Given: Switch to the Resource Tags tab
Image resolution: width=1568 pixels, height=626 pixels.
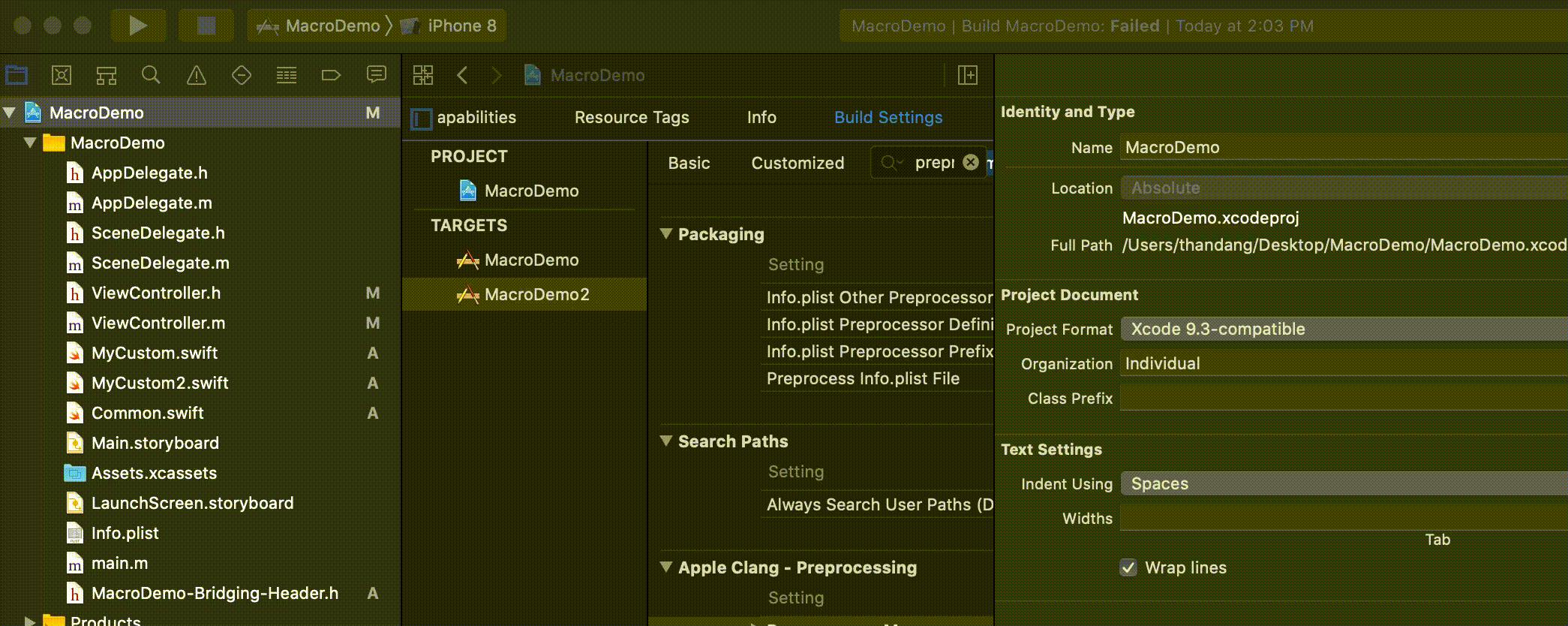Looking at the screenshot, I should point(632,117).
